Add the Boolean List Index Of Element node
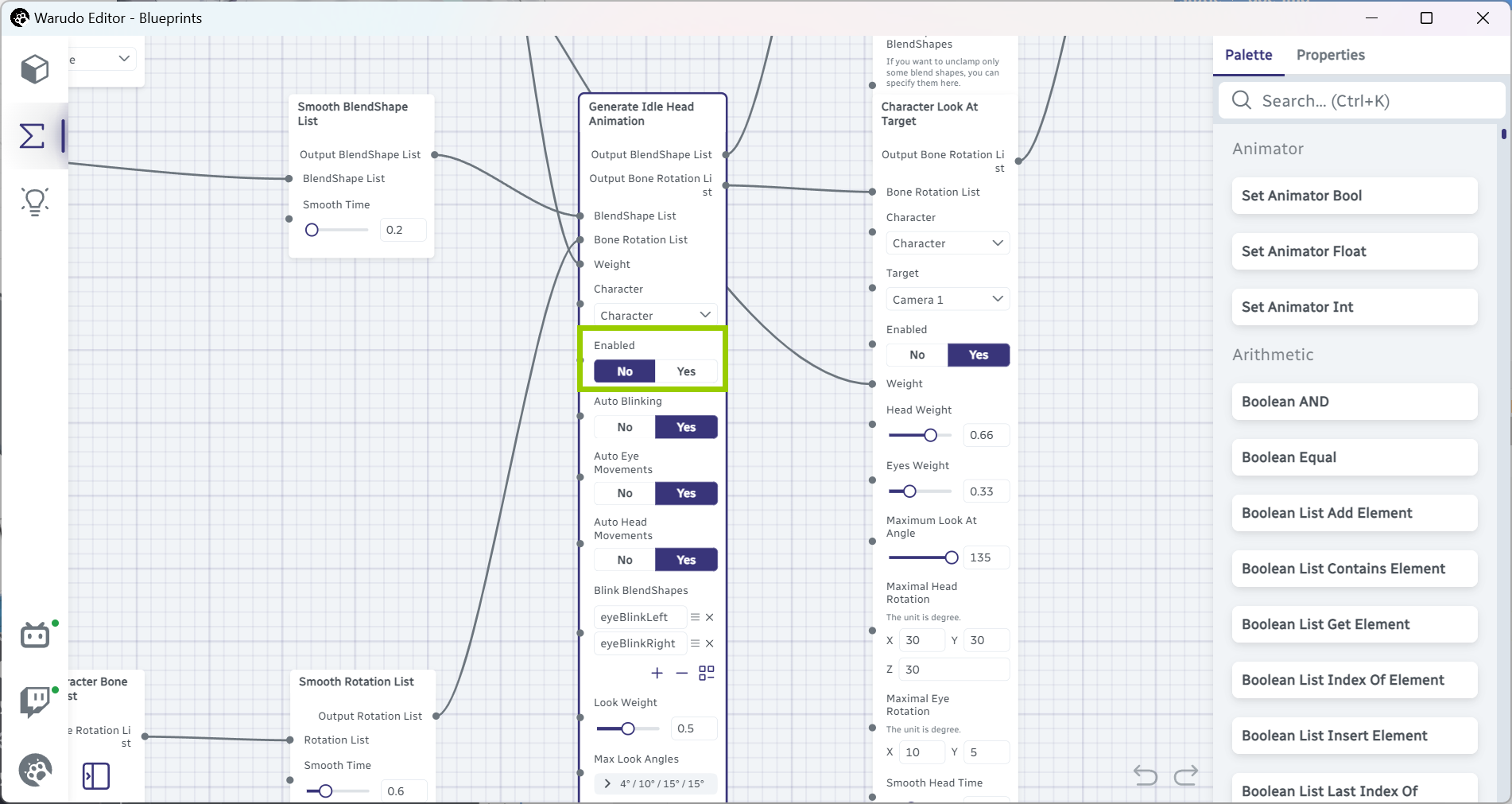Viewport: 1512px width, 804px height. pos(1355,680)
